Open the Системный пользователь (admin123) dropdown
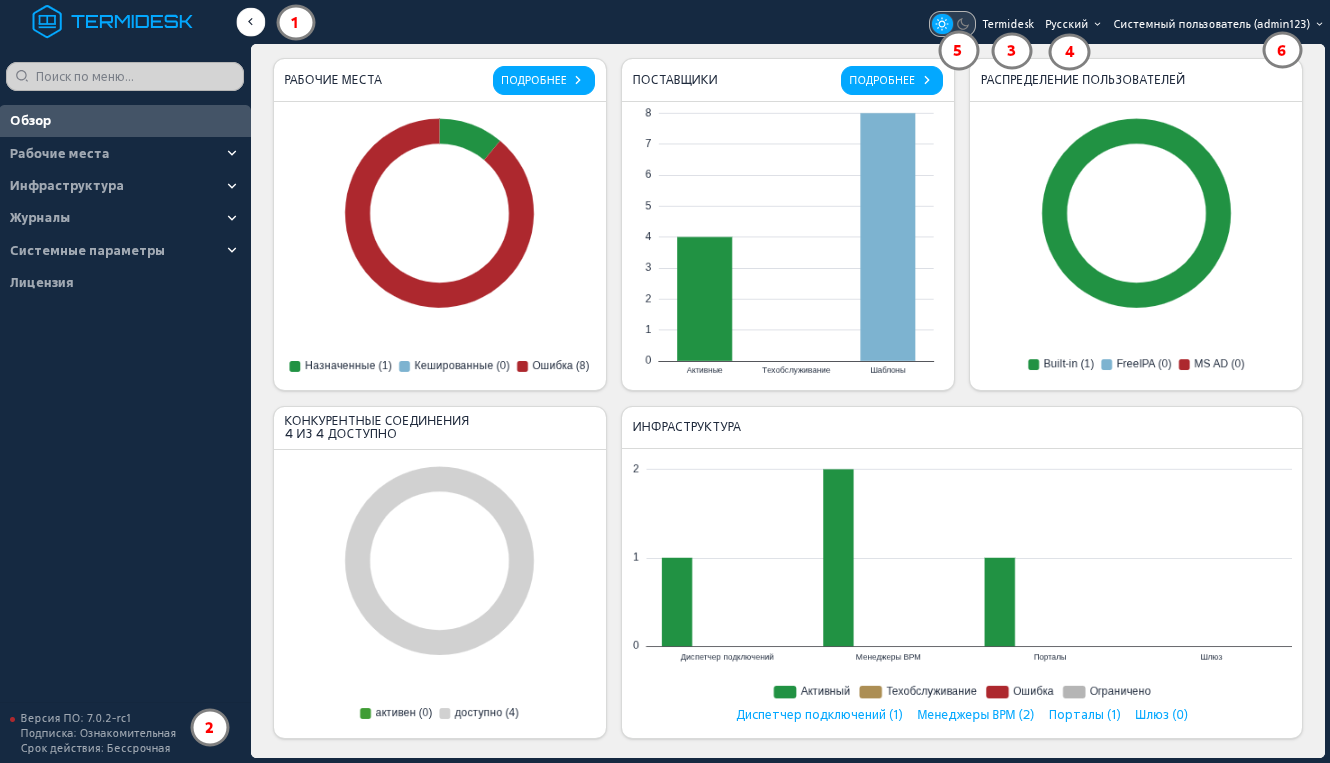 [x=1218, y=24]
